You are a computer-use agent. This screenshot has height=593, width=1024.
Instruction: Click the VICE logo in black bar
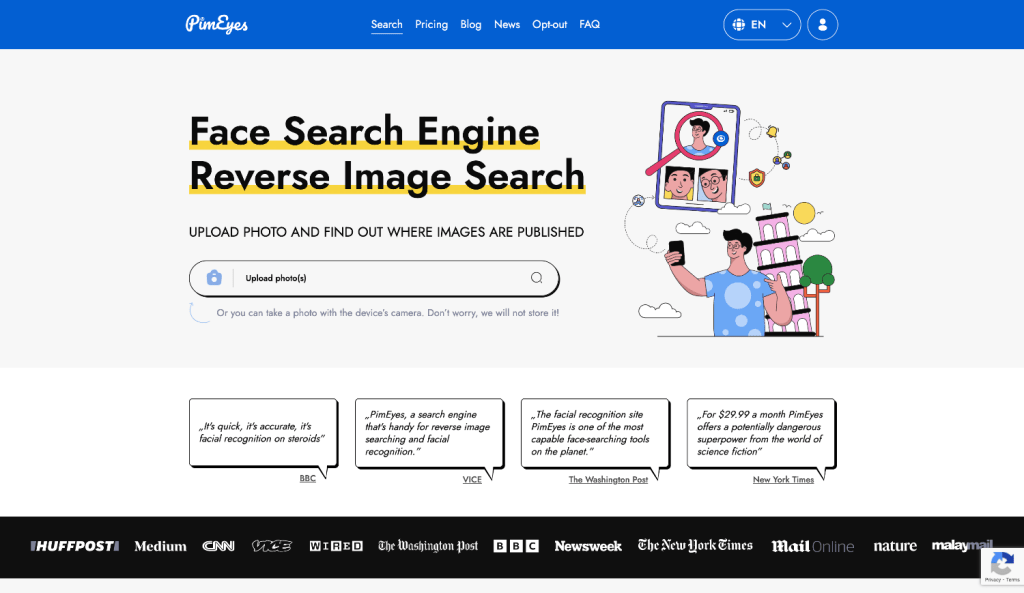point(272,546)
